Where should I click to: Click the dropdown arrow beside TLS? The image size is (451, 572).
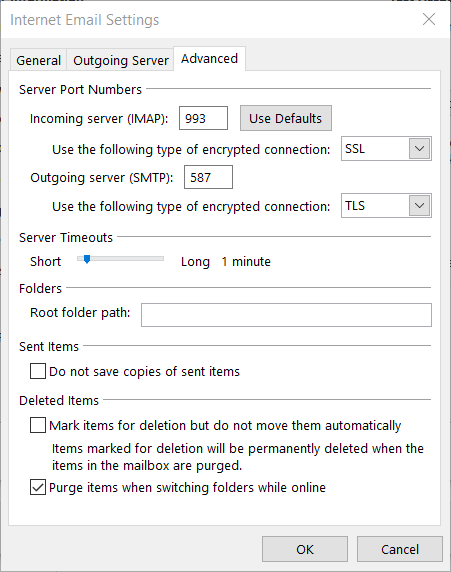point(419,206)
